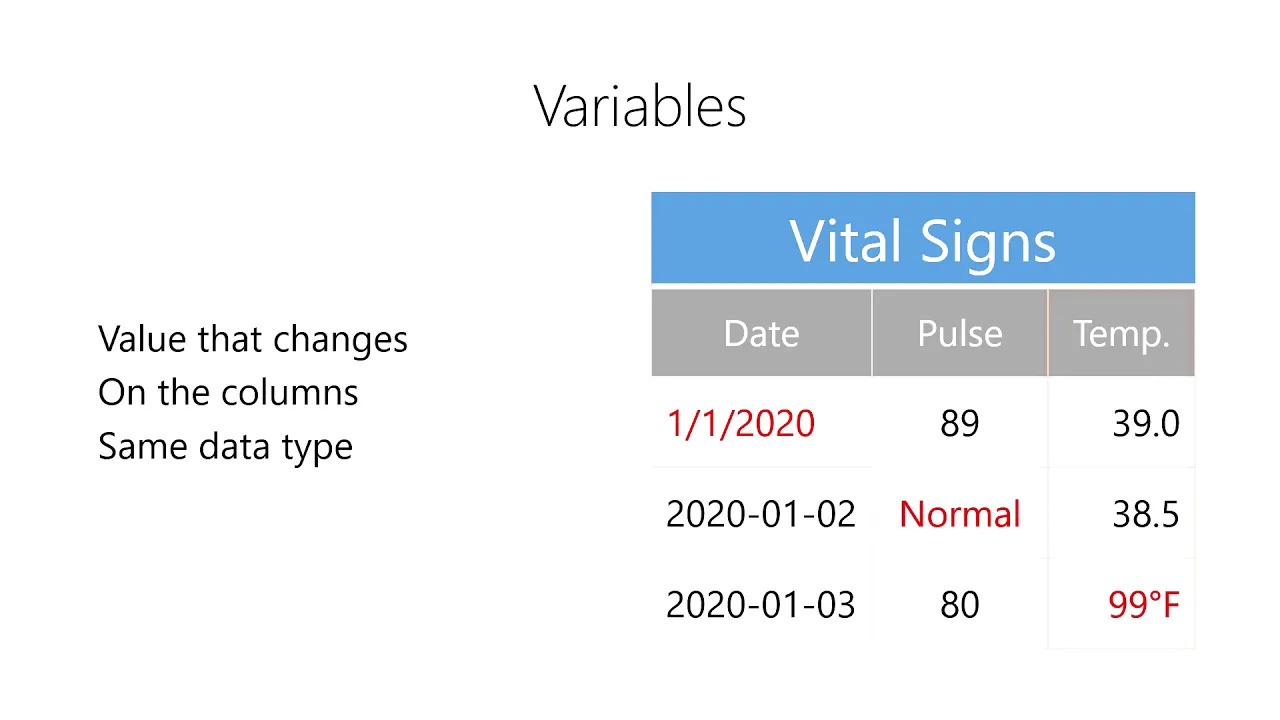Click the text Same data type

(x=225, y=447)
